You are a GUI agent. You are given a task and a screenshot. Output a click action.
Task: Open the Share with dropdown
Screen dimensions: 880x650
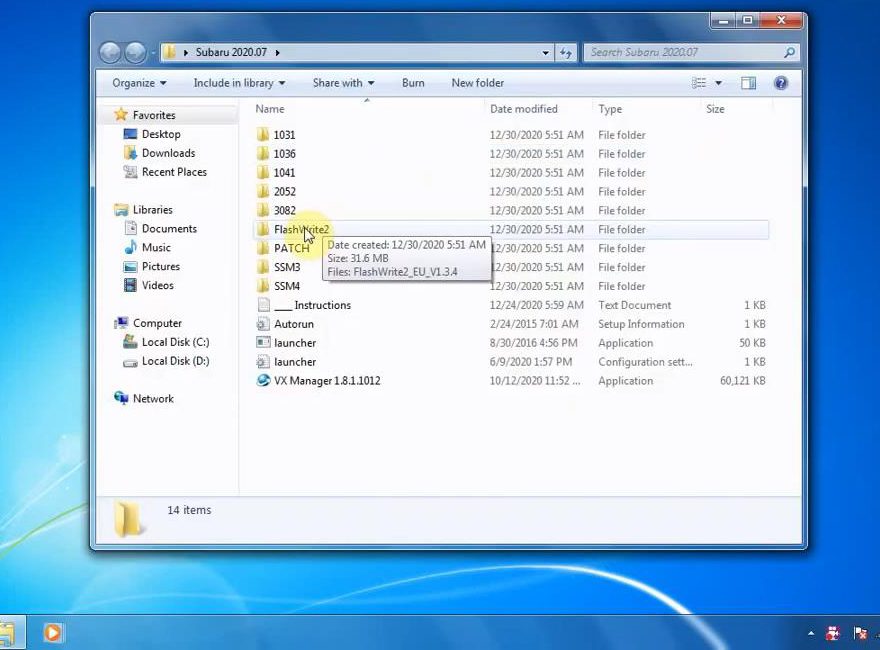pyautogui.click(x=343, y=83)
